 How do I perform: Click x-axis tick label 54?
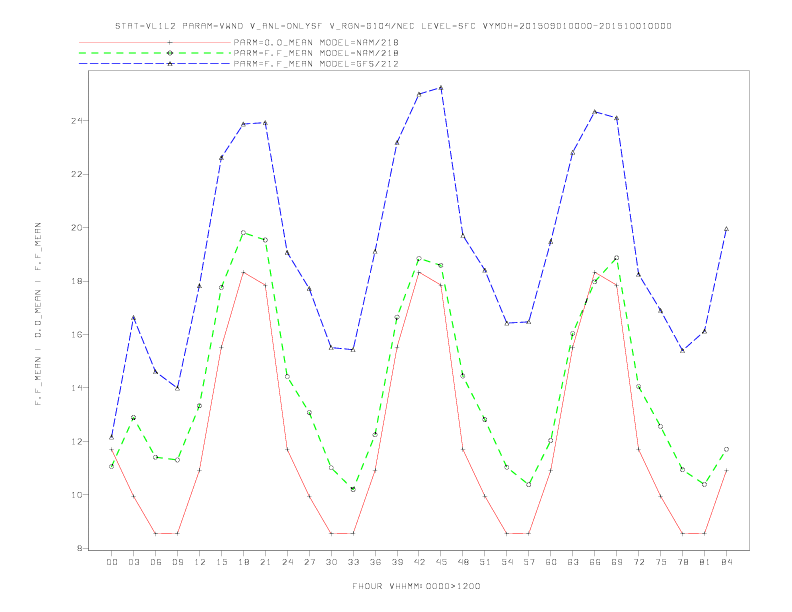507,562
